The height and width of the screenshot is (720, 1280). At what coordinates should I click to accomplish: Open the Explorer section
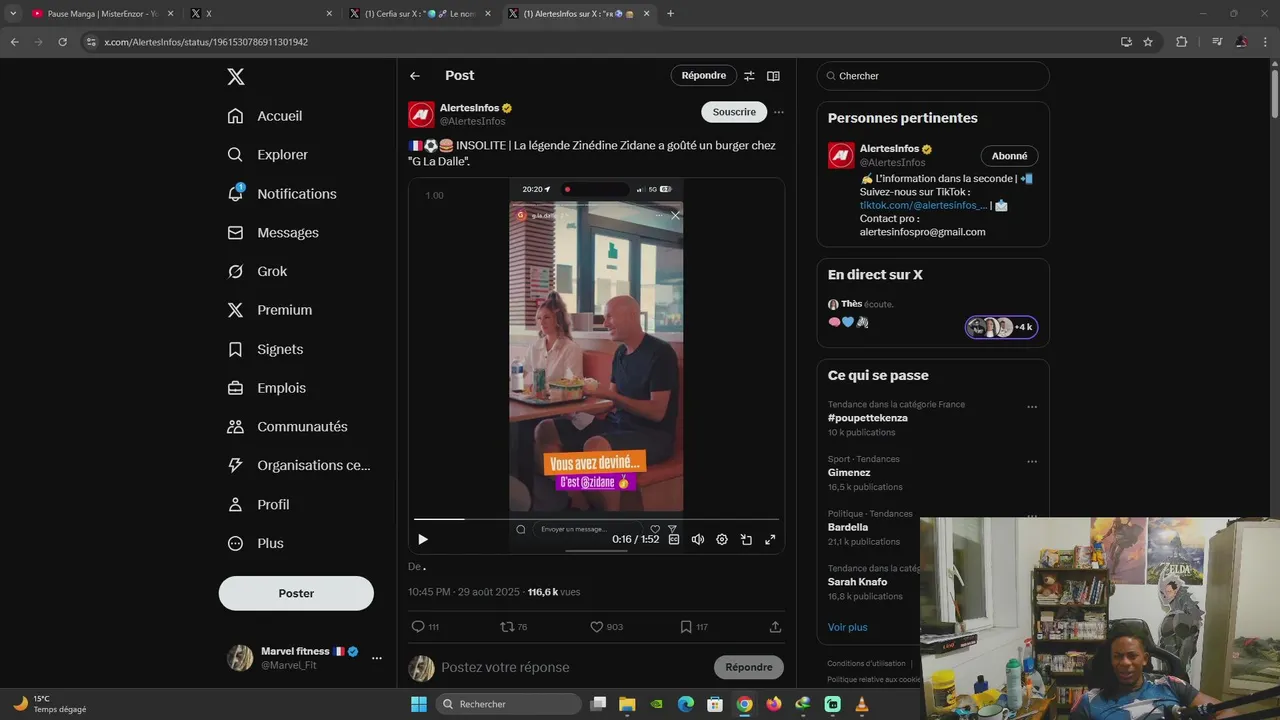pos(268,155)
